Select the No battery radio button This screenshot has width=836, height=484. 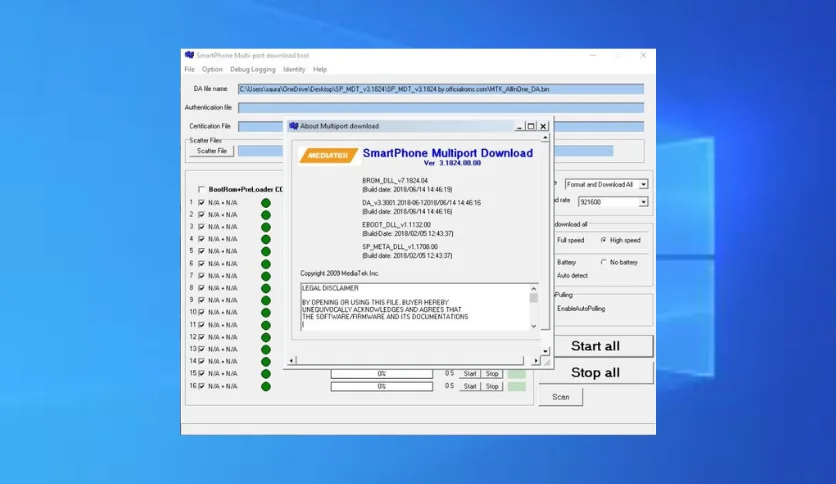click(604, 262)
